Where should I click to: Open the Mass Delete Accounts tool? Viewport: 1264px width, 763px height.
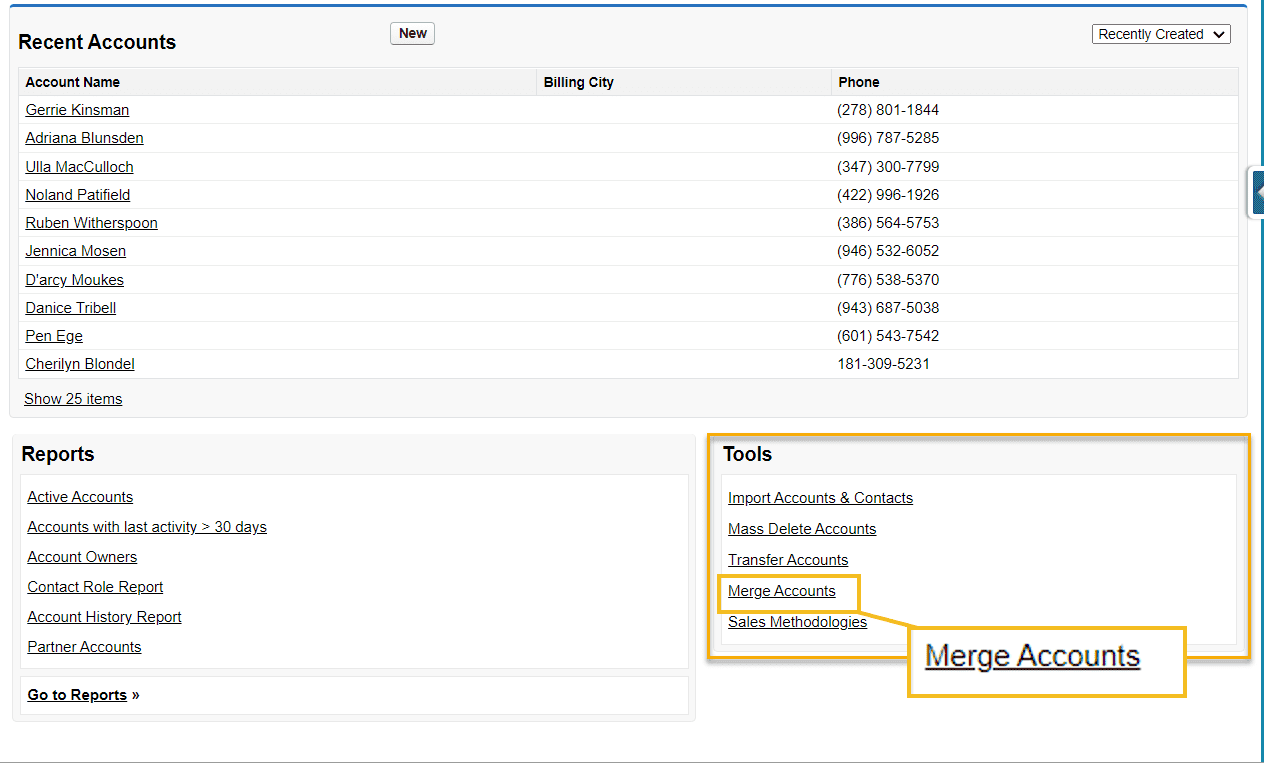click(x=801, y=528)
